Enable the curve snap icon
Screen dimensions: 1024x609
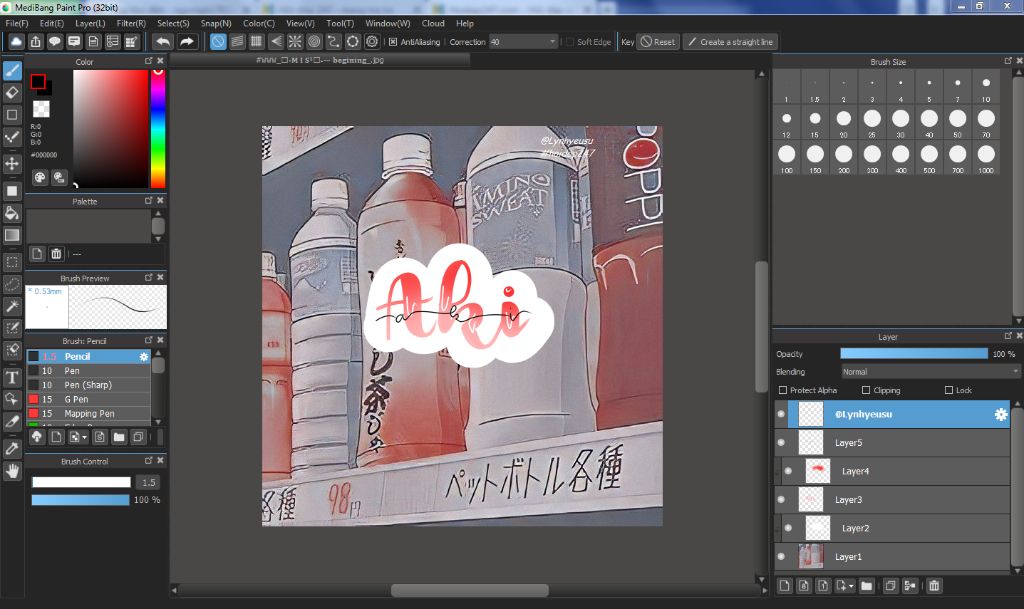point(333,42)
